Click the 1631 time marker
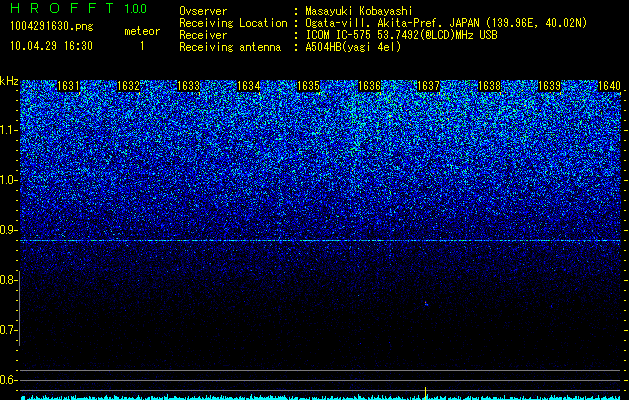This screenshot has height=400, width=629. (69, 86)
